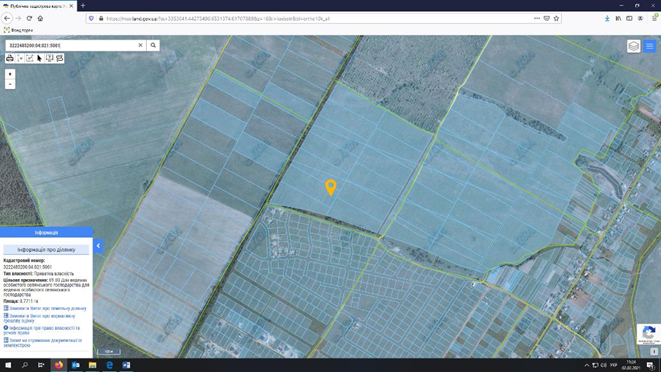661x372 pixels.
Task: Activate the arrow pointer selection tool
Action: (40, 58)
